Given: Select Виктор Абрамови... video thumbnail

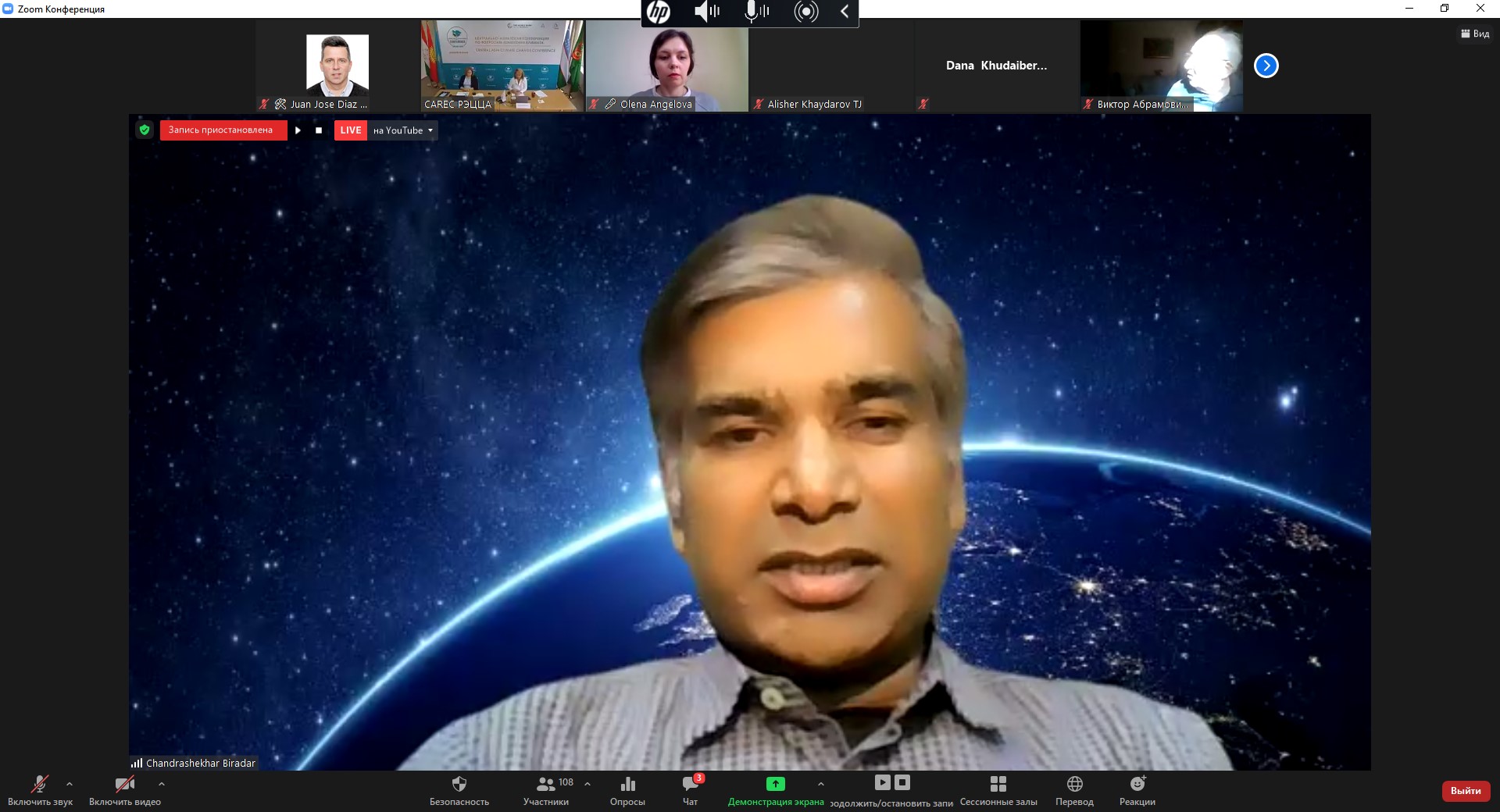Looking at the screenshot, I should pos(1162,66).
